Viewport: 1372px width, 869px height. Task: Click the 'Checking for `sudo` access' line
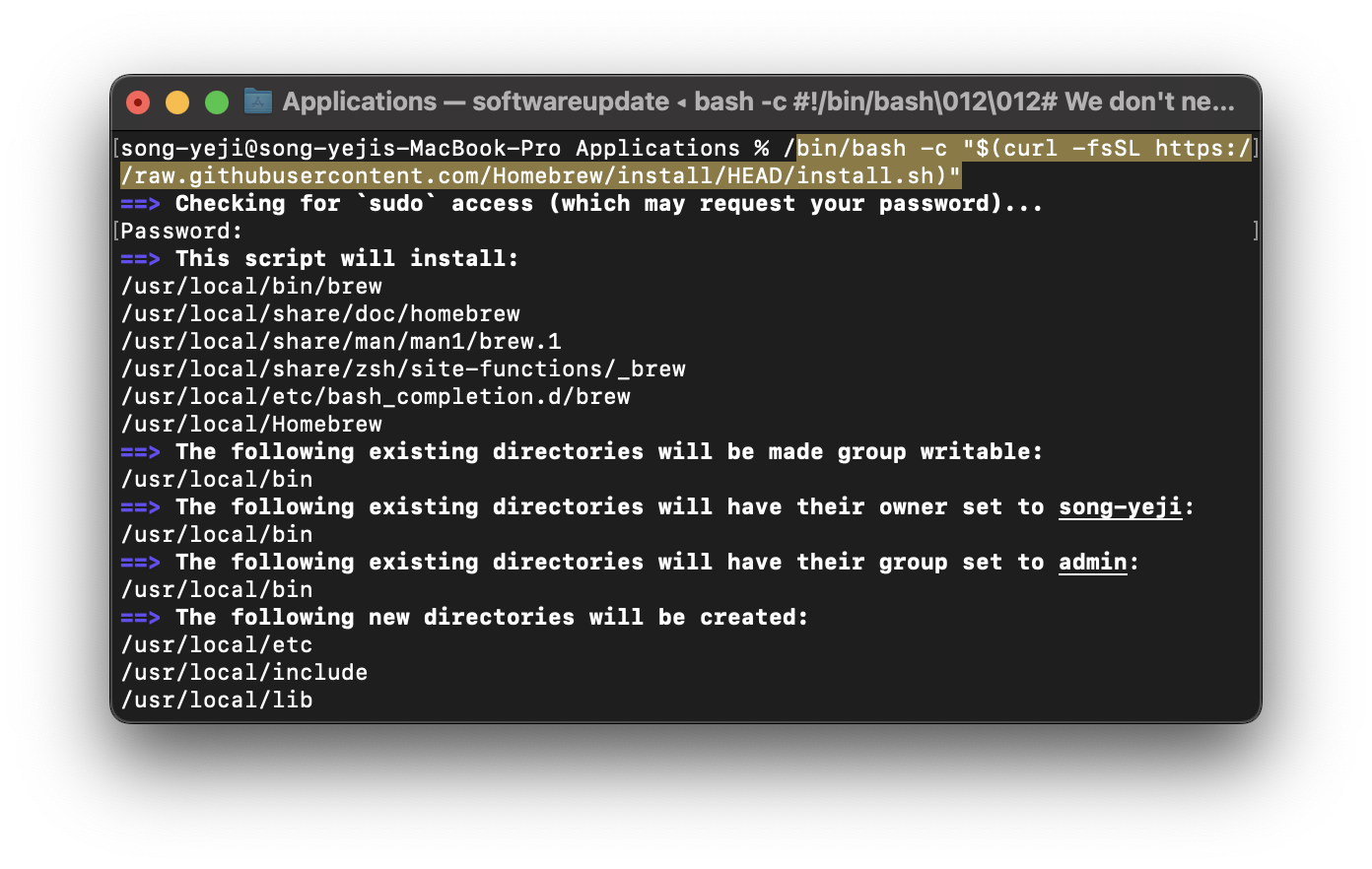[582, 203]
